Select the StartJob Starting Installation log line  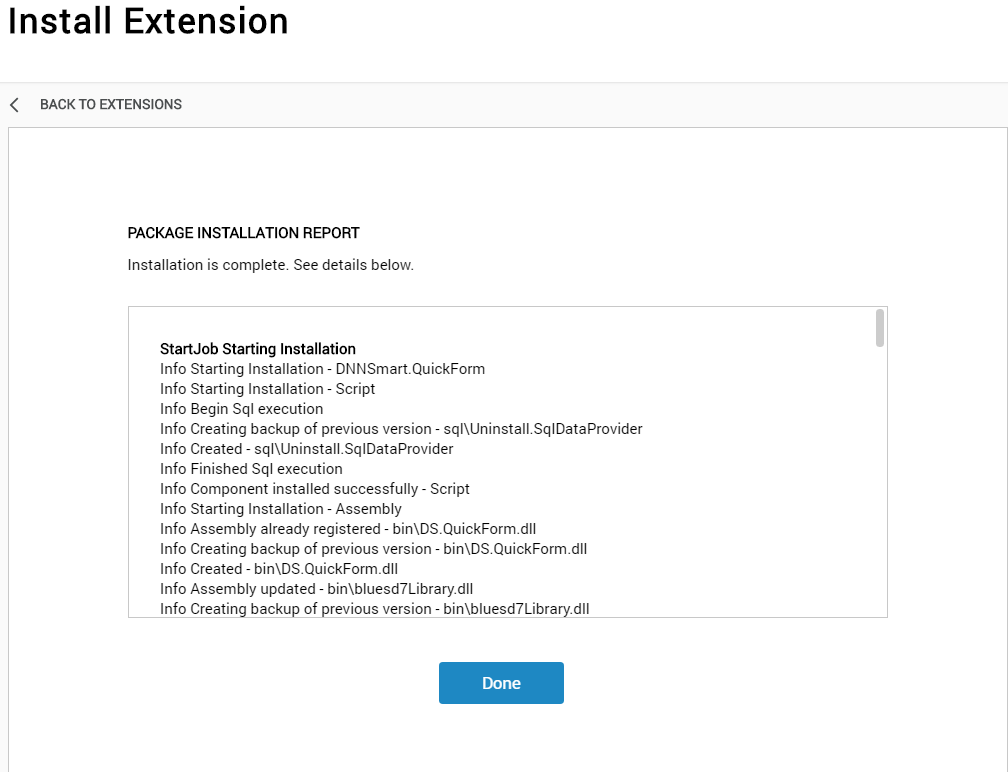[x=258, y=349]
